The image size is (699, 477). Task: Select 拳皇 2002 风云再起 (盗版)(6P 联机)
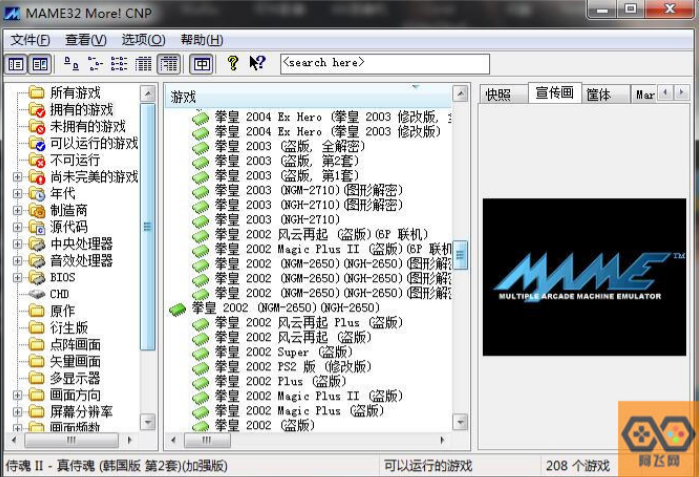coord(321,234)
